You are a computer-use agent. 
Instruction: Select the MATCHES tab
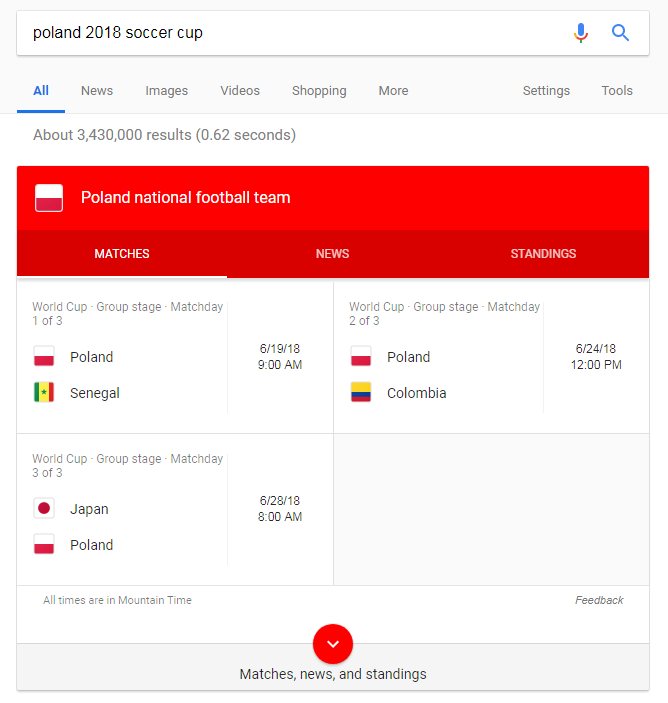coord(122,254)
